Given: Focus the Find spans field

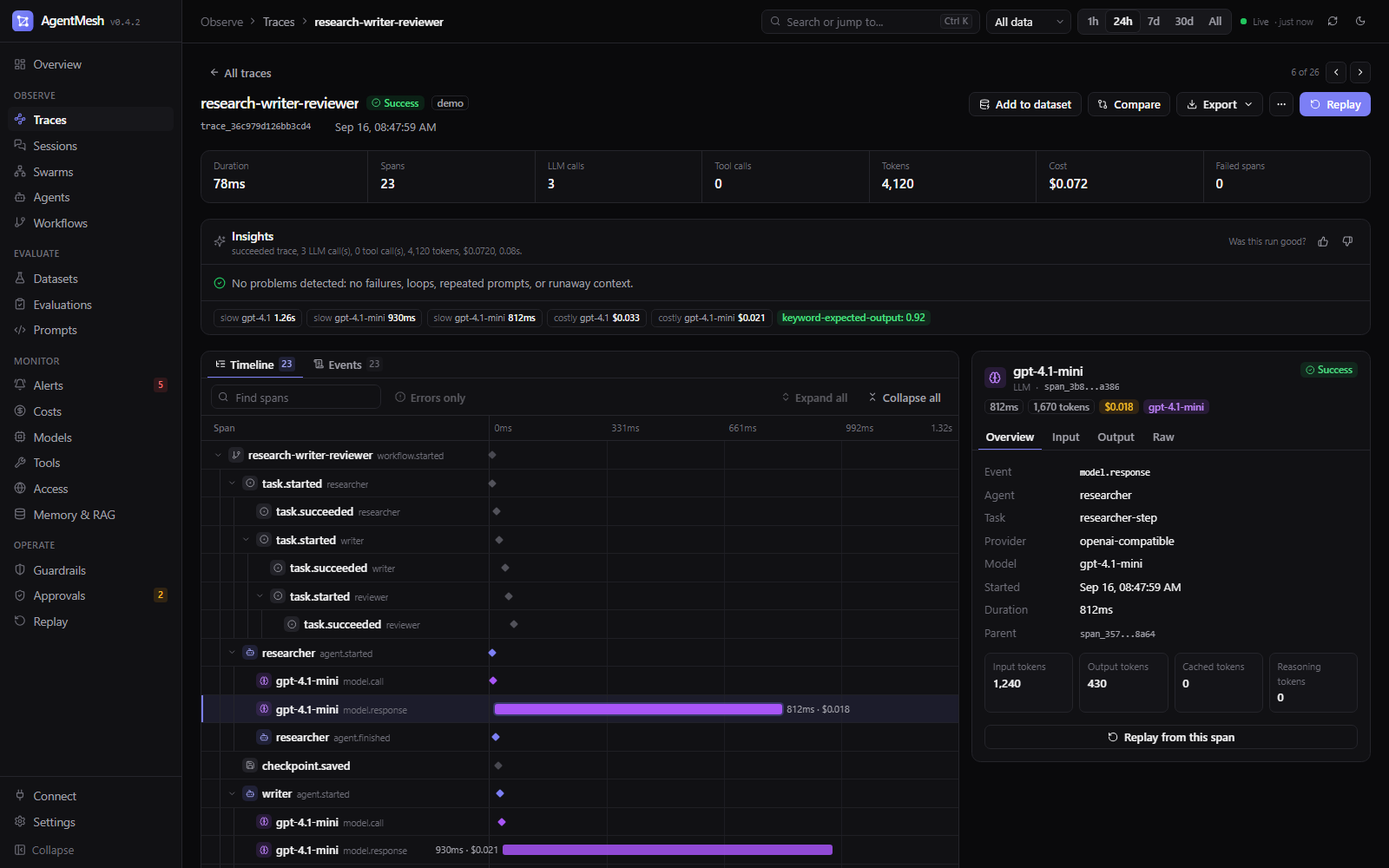Looking at the screenshot, I should pos(296,398).
